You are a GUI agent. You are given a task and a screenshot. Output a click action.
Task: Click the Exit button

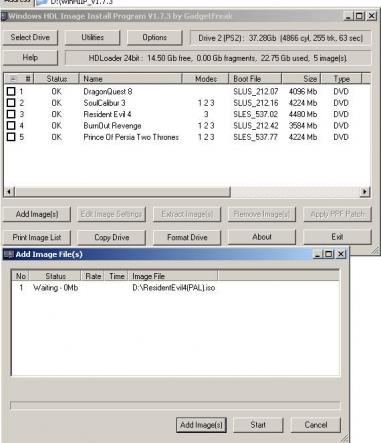click(337, 237)
